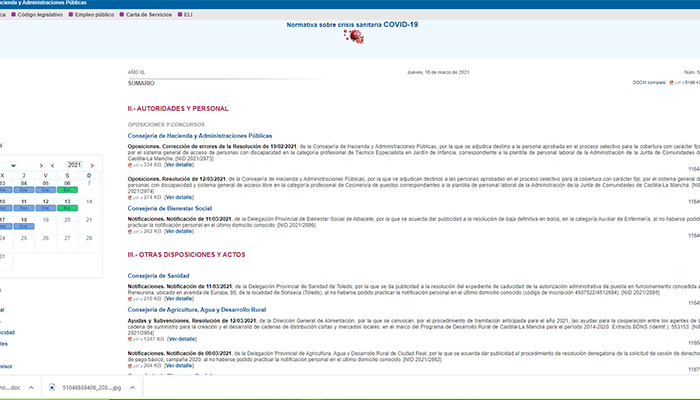Click the 2021 year field in calendar
Viewport: 700px width, 400px height.
pyautogui.click(x=75, y=165)
